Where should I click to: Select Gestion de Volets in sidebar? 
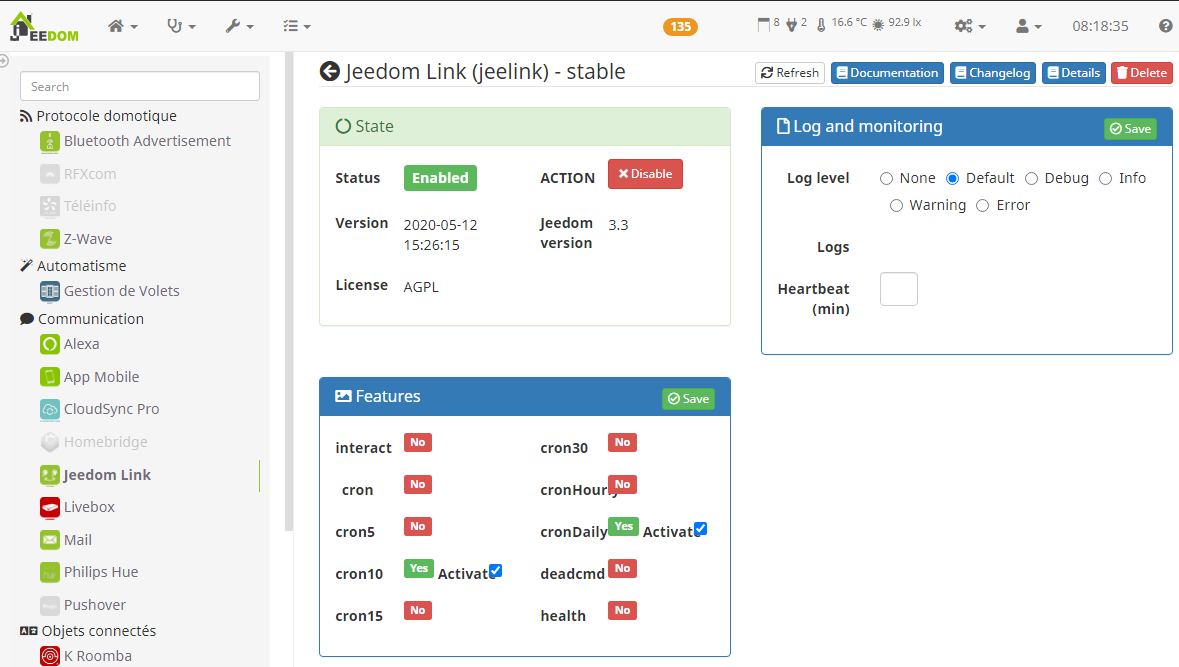coord(121,291)
